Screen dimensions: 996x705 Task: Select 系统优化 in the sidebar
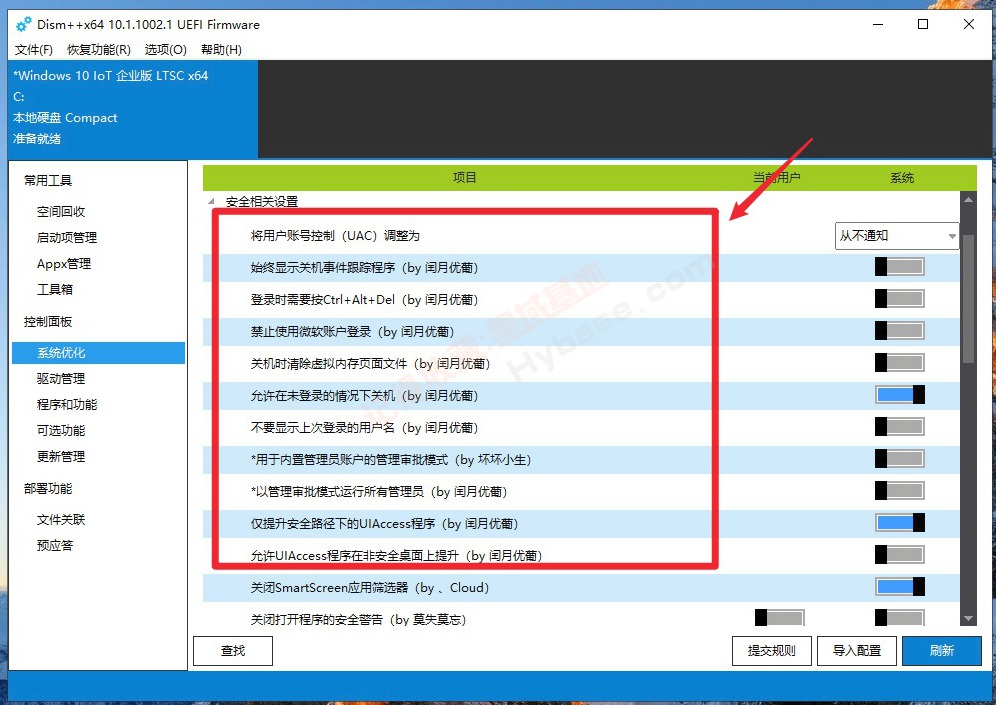(x=98, y=352)
